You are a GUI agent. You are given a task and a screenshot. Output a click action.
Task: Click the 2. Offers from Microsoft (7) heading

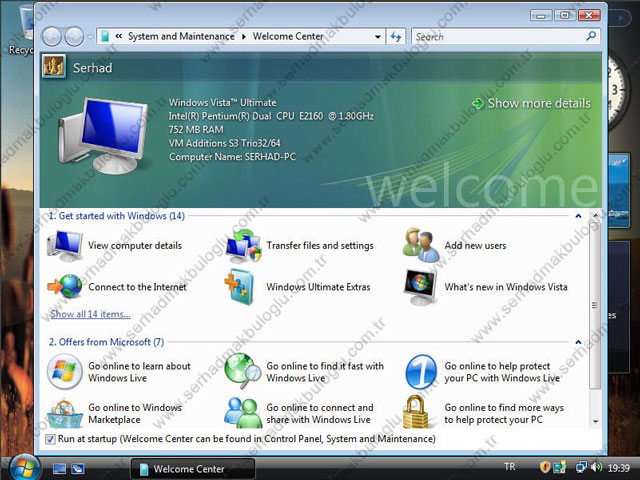pyautogui.click(x=107, y=342)
